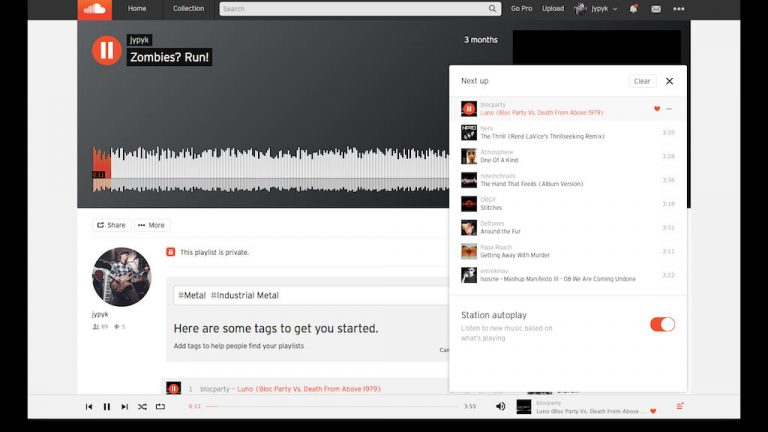This screenshot has width=768, height=432.
Task: Pause Luno in the playlist track list
Action: click(173, 388)
